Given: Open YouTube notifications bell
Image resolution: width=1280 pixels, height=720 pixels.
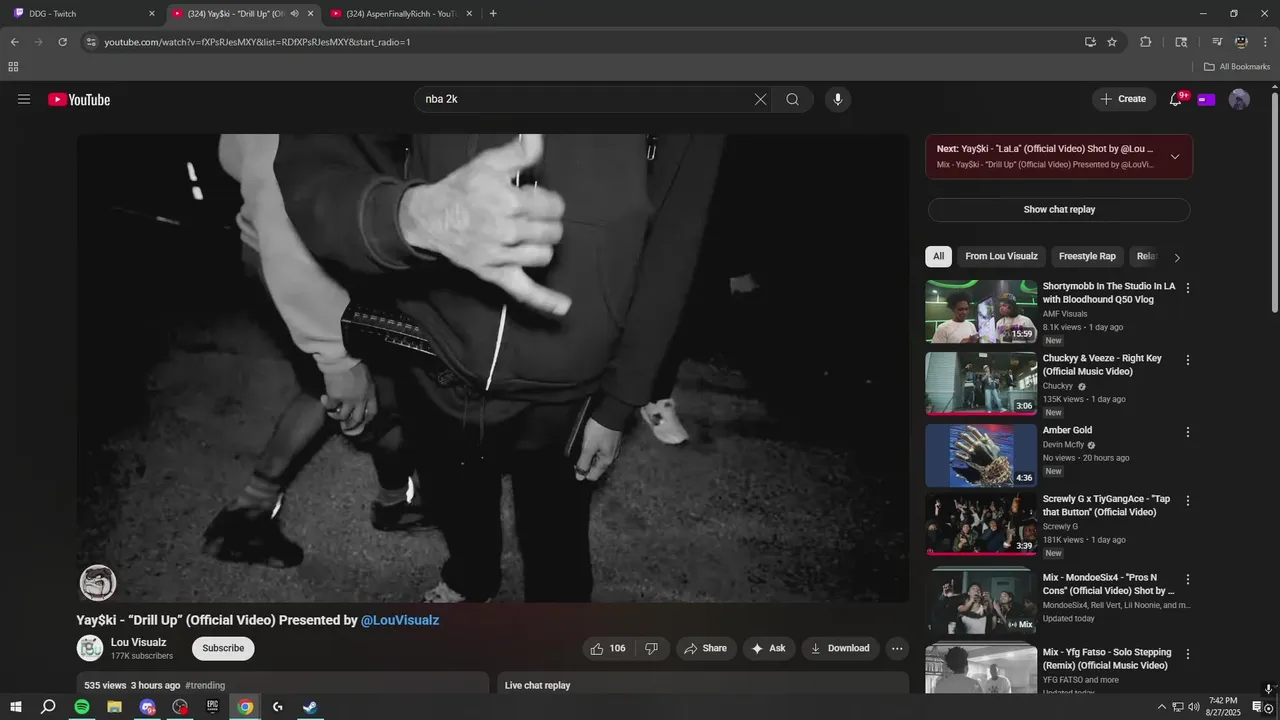Looking at the screenshot, I should [x=1176, y=99].
